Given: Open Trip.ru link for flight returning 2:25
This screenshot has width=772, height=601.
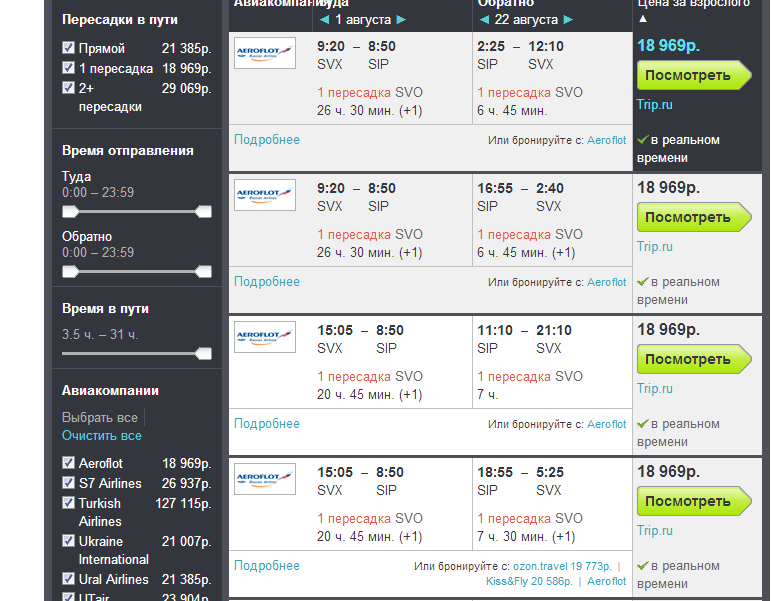Looking at the screenshot, I should pyautogui.click(x=654, y=105).
